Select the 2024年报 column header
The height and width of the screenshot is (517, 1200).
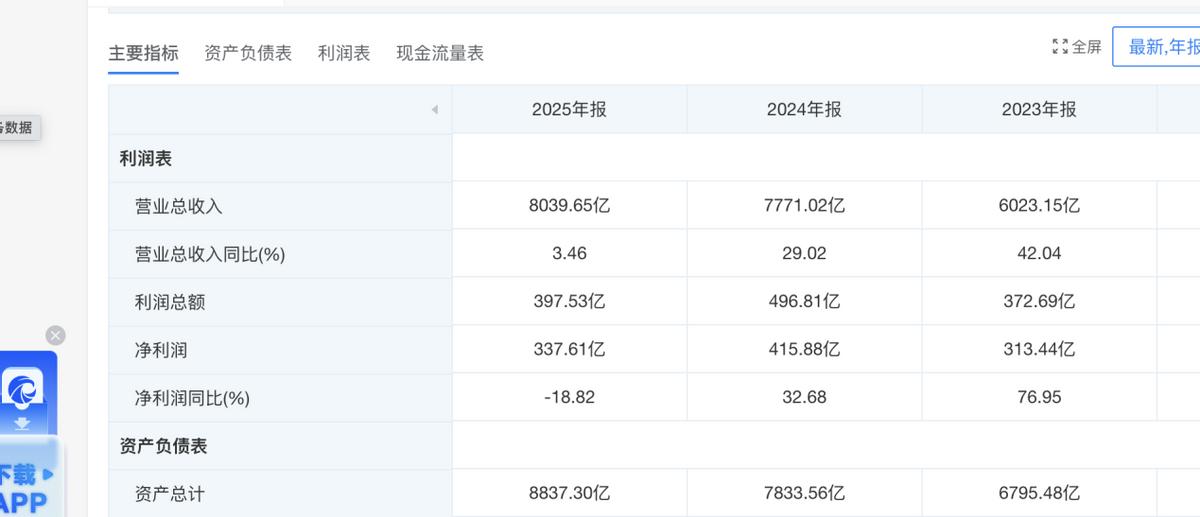coord(804,110)
